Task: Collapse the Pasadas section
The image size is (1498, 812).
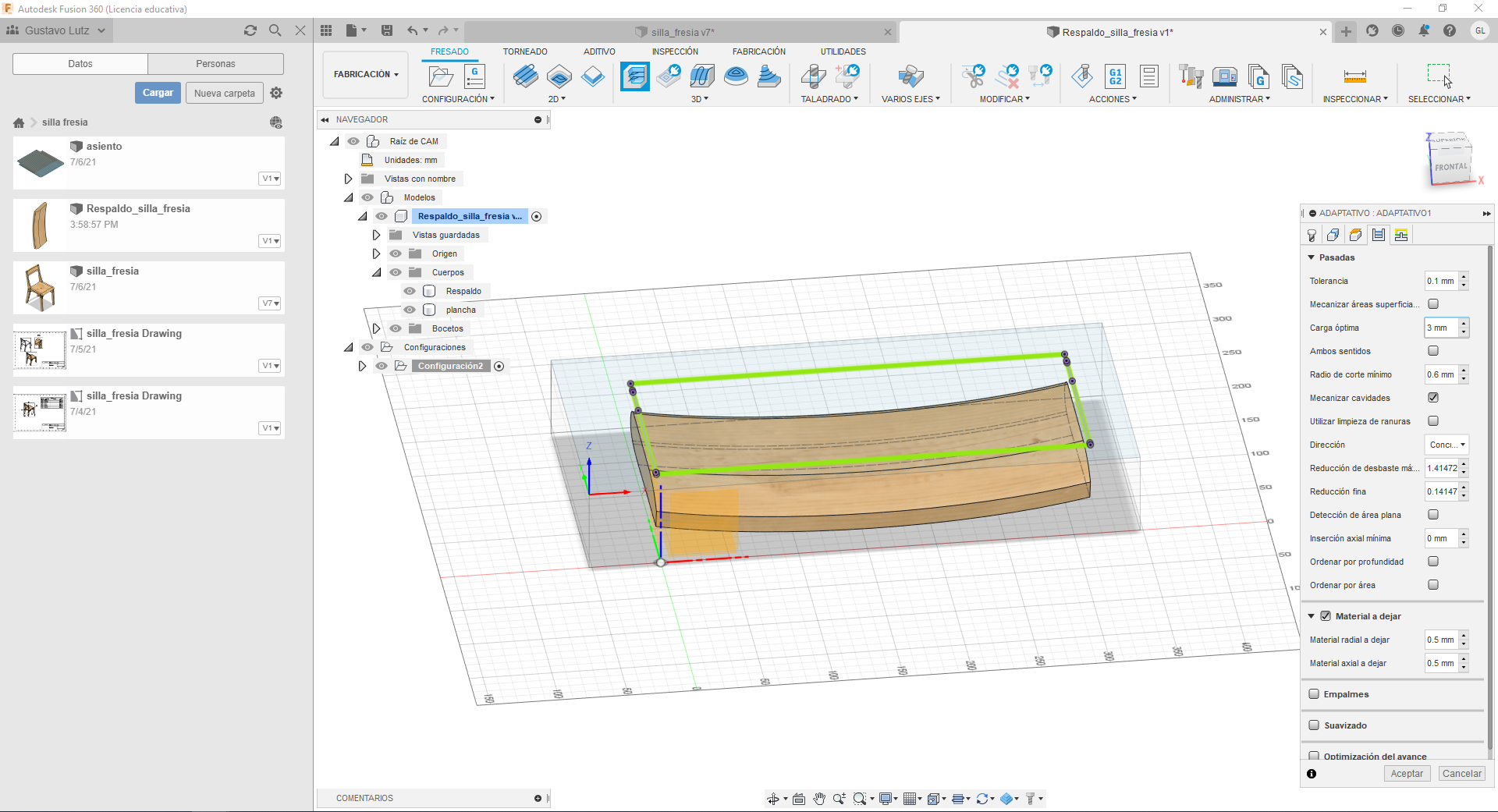Action: point(1312,257)
